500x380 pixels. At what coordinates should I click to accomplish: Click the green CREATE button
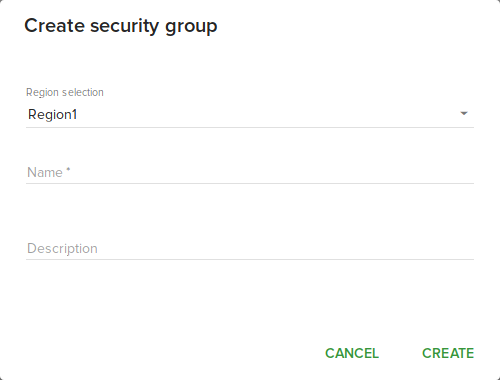(448, 353)
